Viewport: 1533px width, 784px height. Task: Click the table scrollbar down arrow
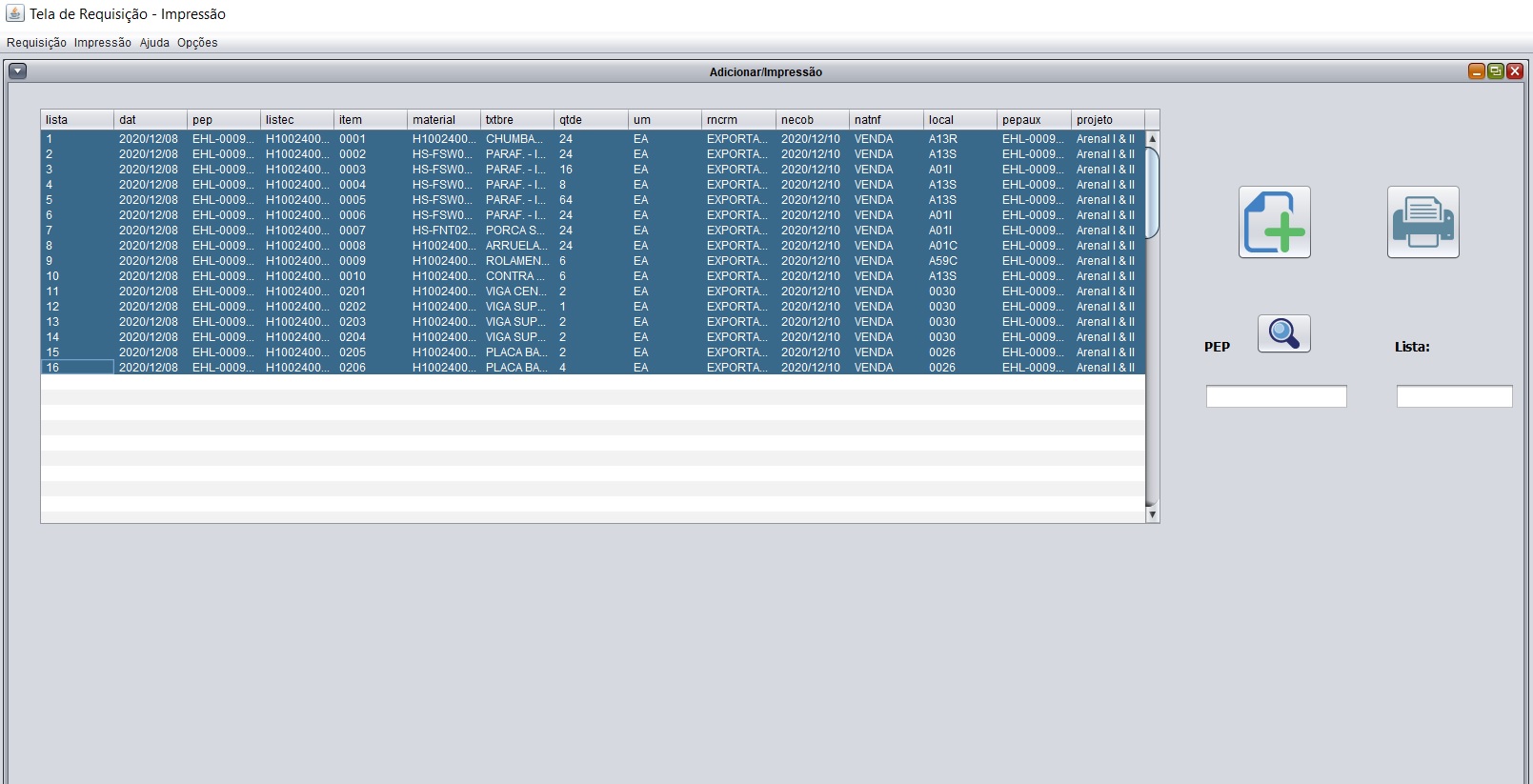tap(1152, 514)
